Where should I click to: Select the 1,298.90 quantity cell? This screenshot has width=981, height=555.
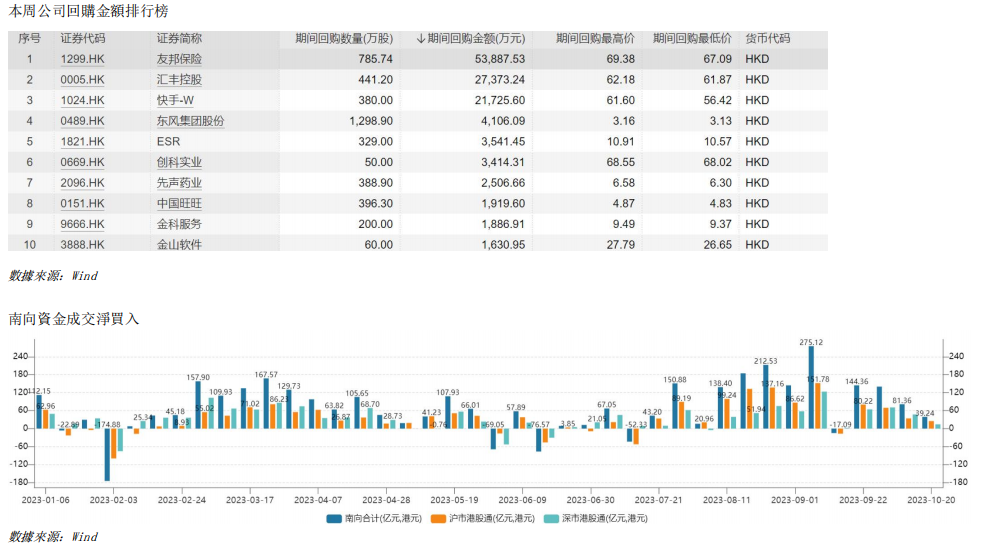click(x=371, y=121)
